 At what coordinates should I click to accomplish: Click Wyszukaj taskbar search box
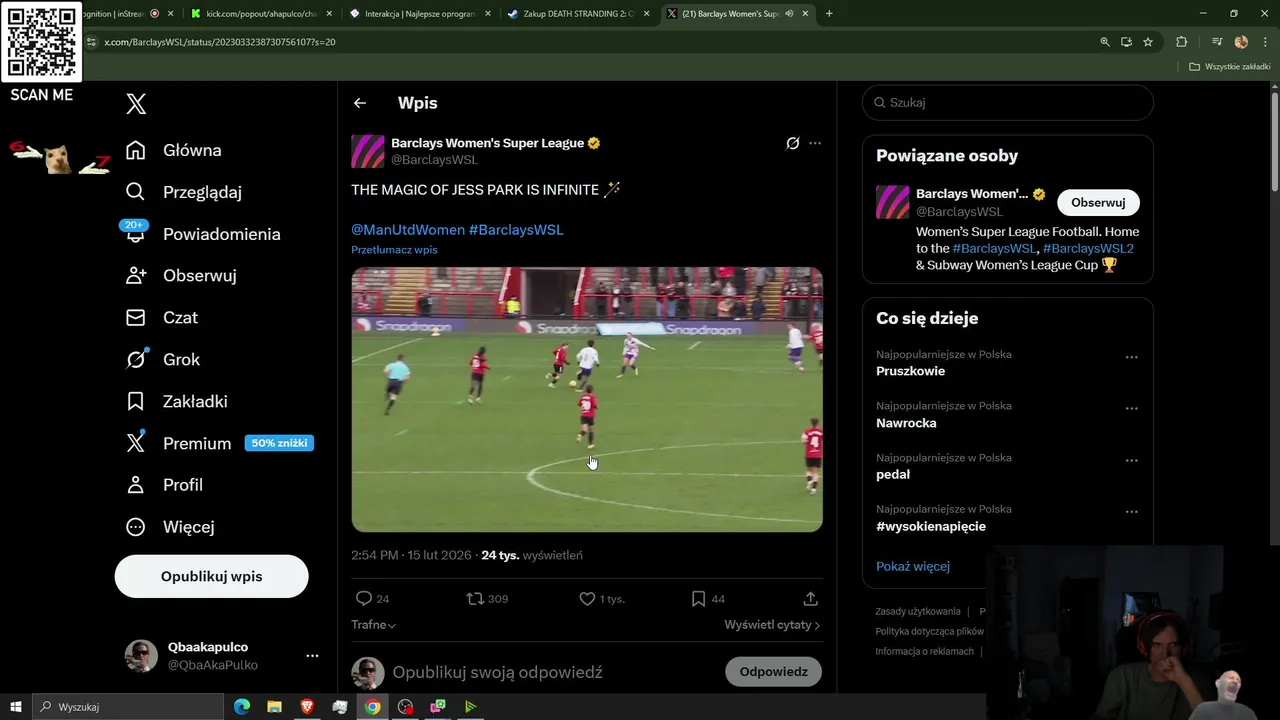click(x=127, y=707)
